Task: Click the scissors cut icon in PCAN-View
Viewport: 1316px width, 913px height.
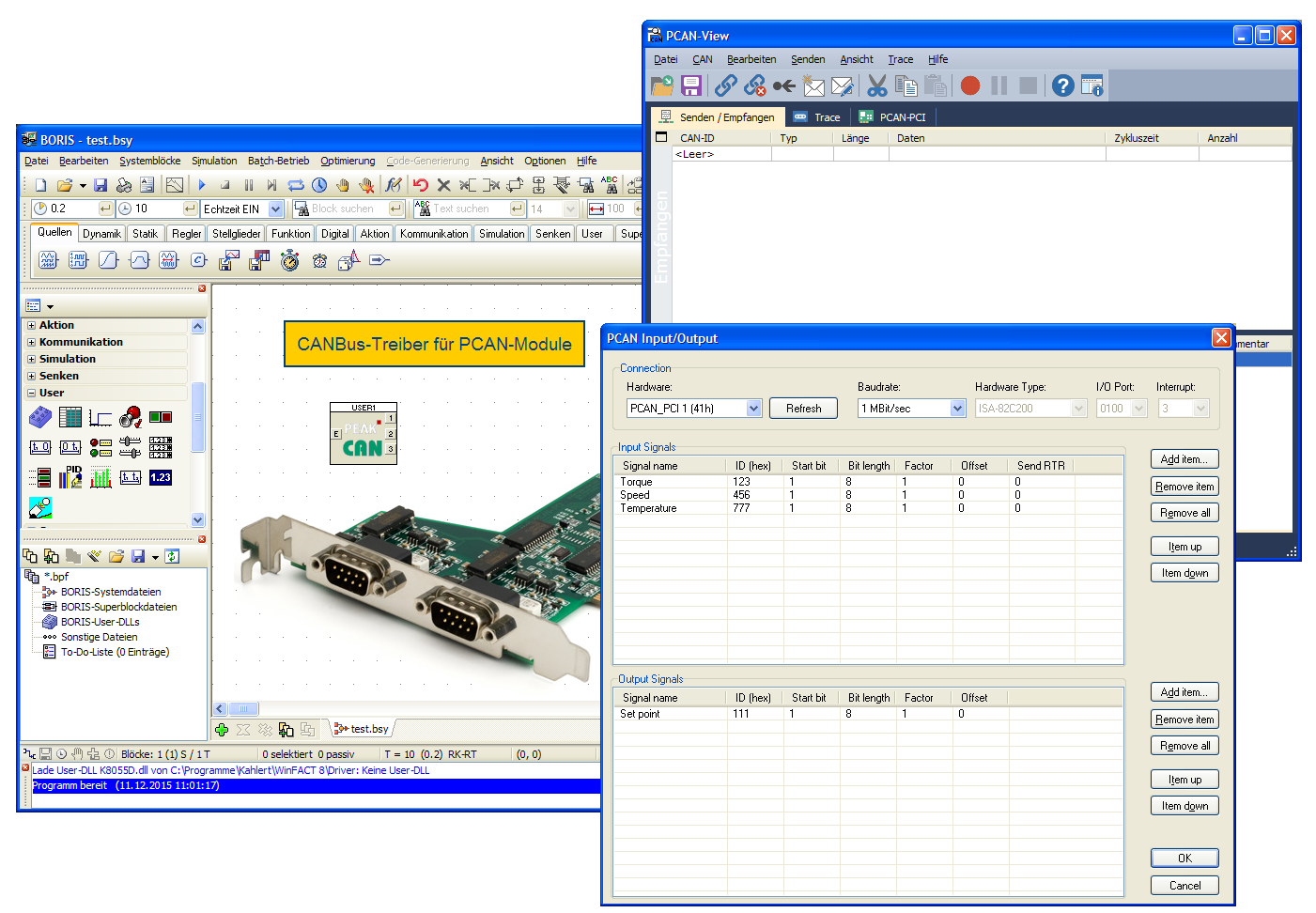Action: [876, 85]
